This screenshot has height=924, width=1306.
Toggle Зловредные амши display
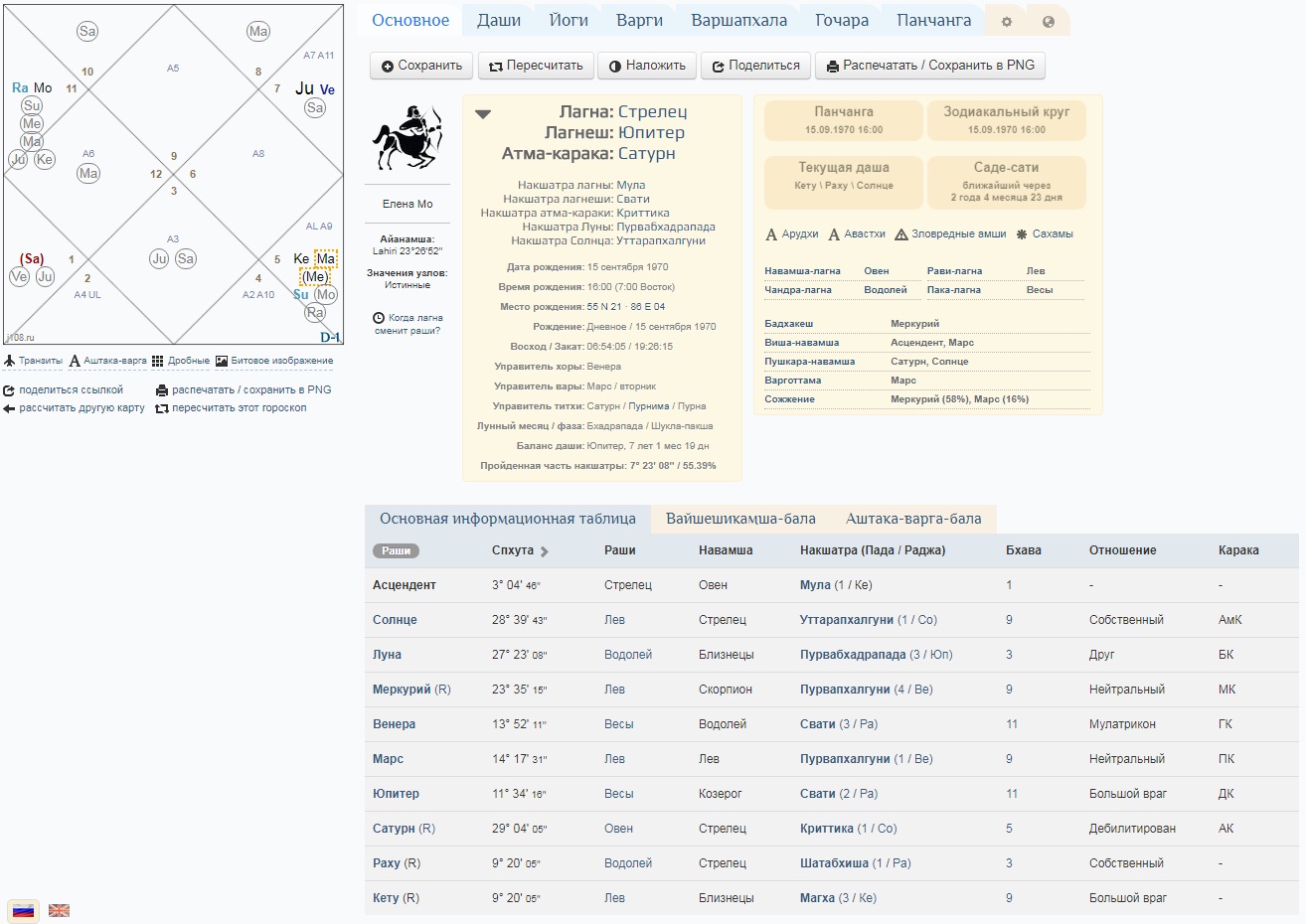pos(950,234)
